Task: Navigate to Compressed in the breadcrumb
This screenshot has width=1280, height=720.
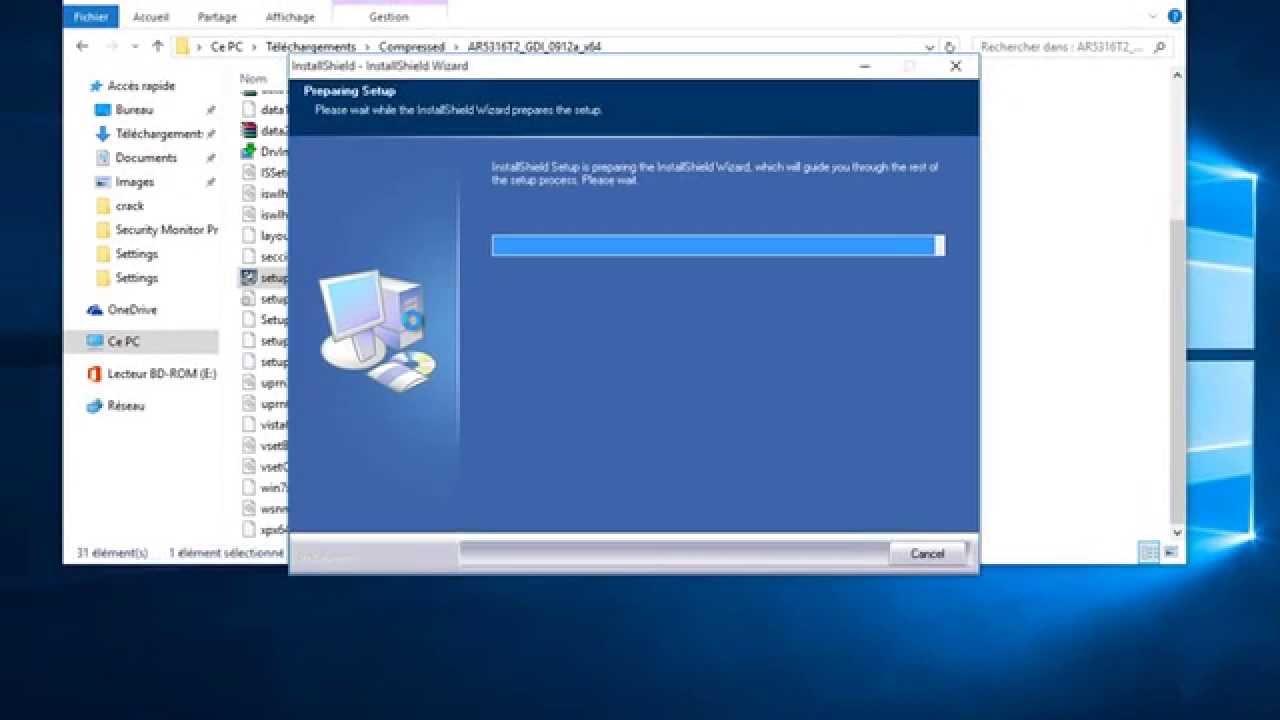Action: (411, 47)
